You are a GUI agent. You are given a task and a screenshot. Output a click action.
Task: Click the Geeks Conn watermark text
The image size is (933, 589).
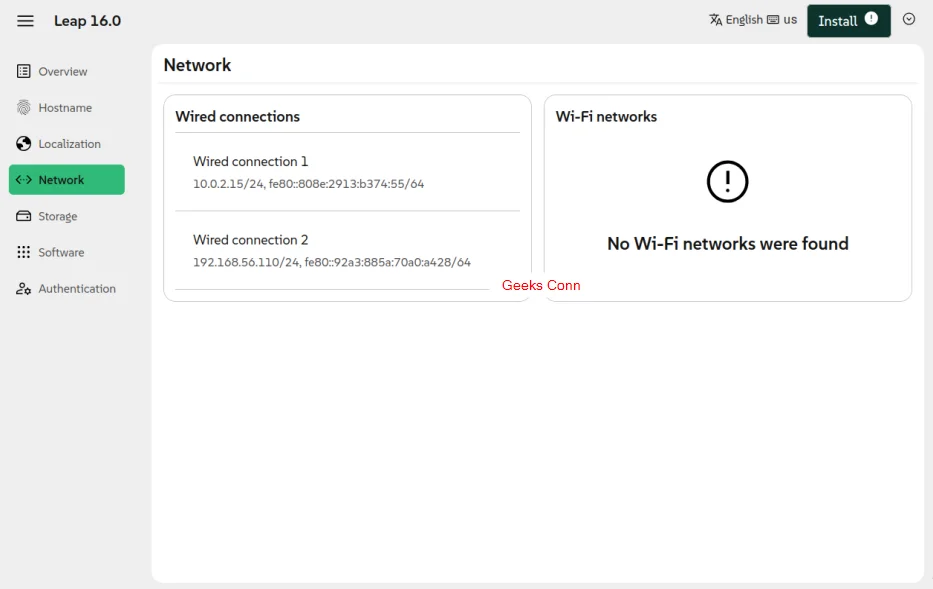pos(541,285)
